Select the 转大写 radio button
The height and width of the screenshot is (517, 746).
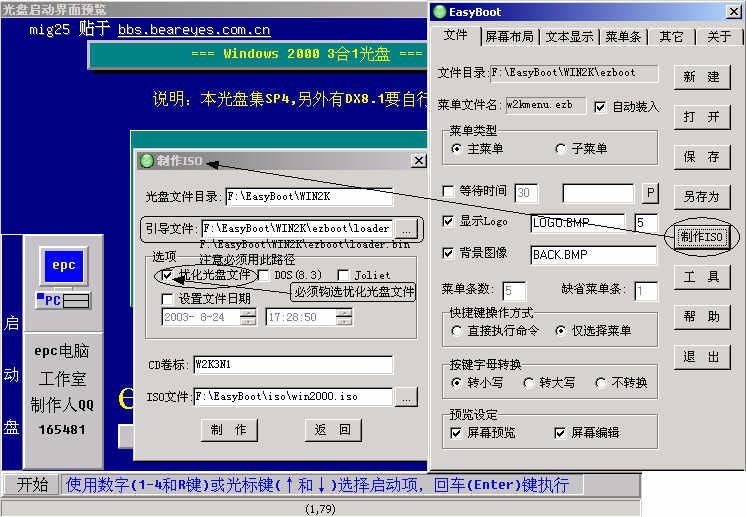point(529,383)
